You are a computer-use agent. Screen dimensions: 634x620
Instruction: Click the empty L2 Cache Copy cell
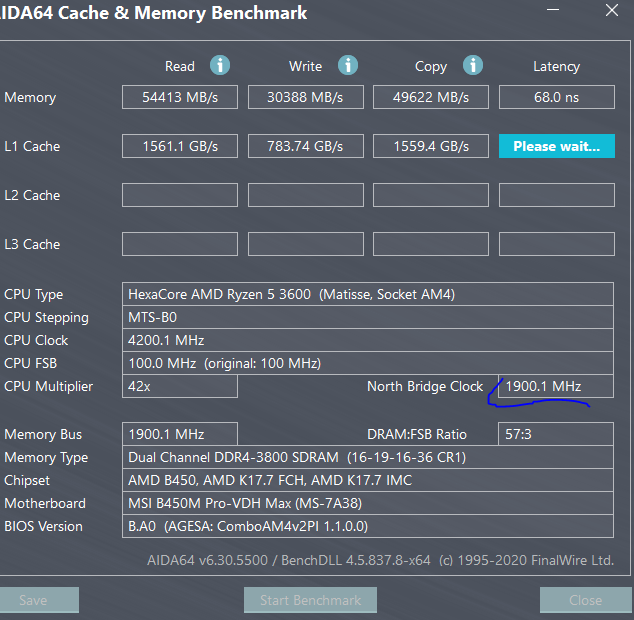[431, 195]
